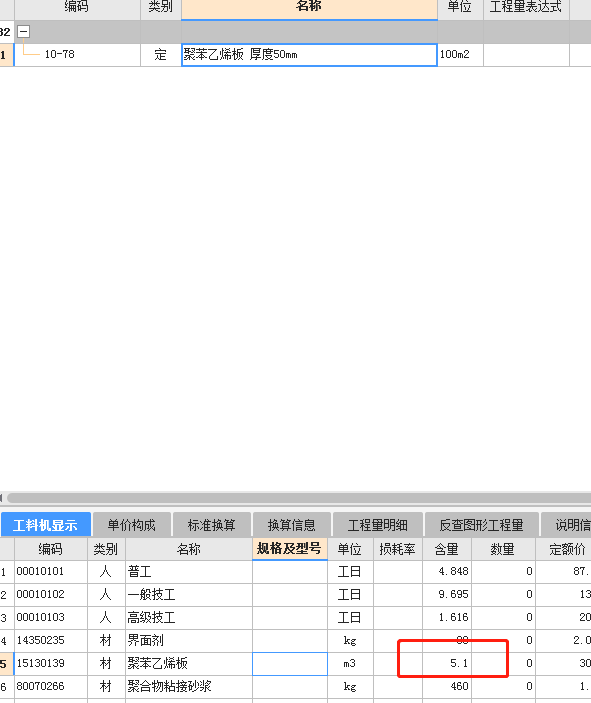591x703 pixels.
Task: Click the 含量 column header
Action: click(x=447, y=549)
